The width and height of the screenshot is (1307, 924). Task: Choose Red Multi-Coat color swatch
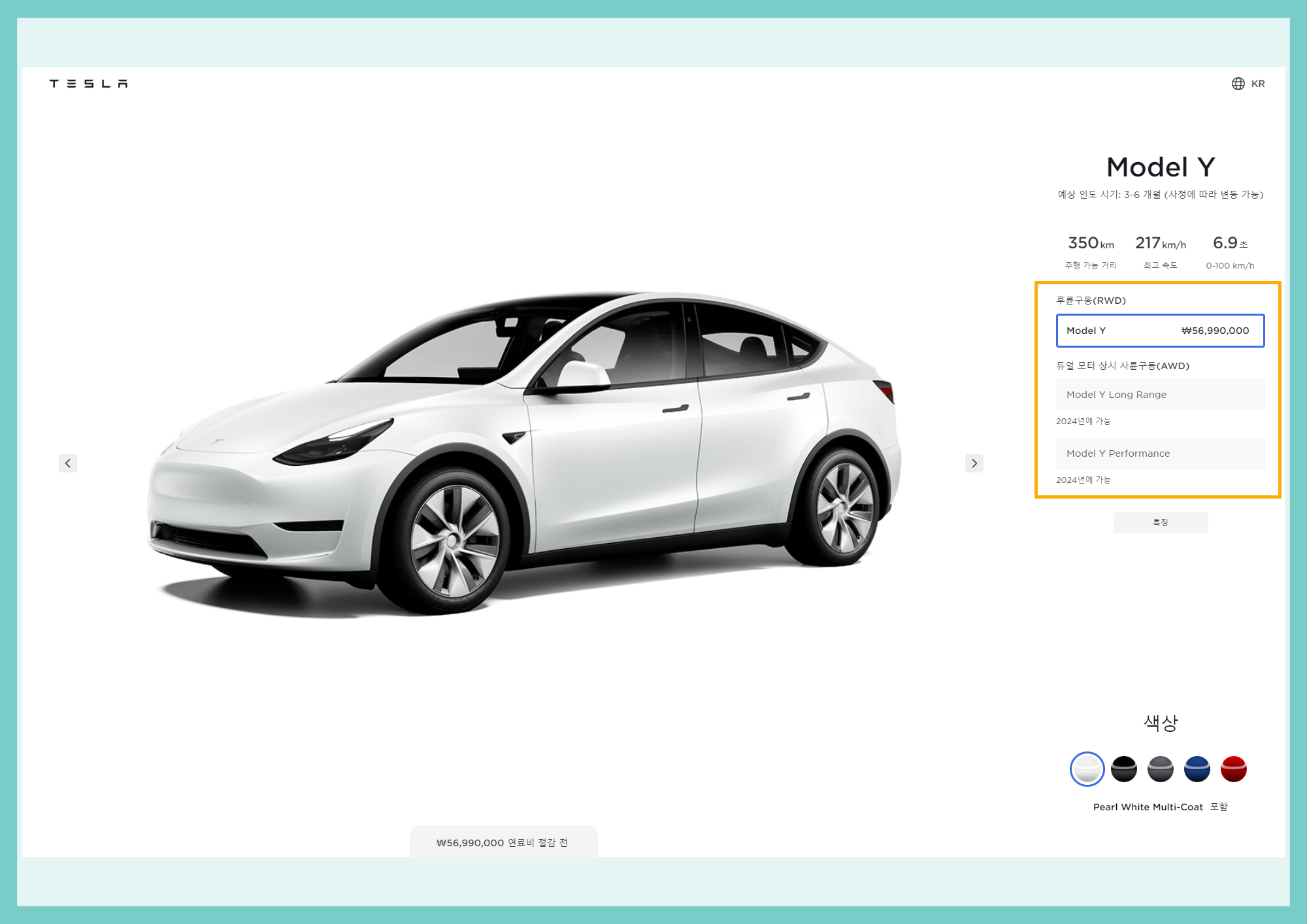[x=1234, y=769]
